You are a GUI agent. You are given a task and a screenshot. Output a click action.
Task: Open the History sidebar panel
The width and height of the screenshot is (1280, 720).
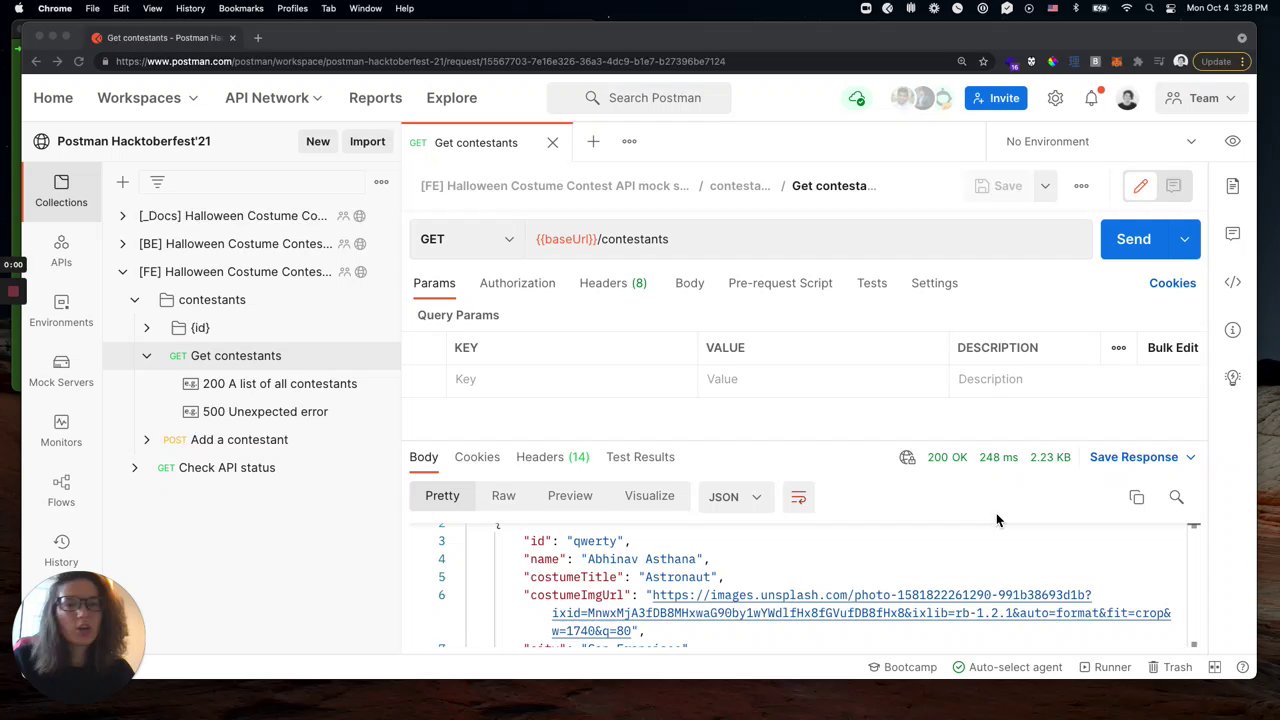(61, 550)
